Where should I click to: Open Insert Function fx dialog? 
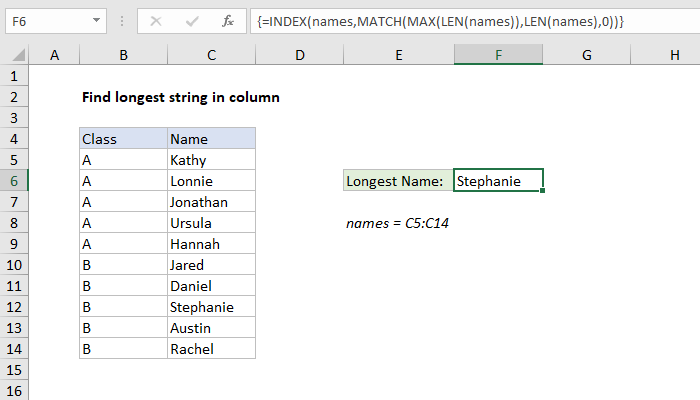228,20
